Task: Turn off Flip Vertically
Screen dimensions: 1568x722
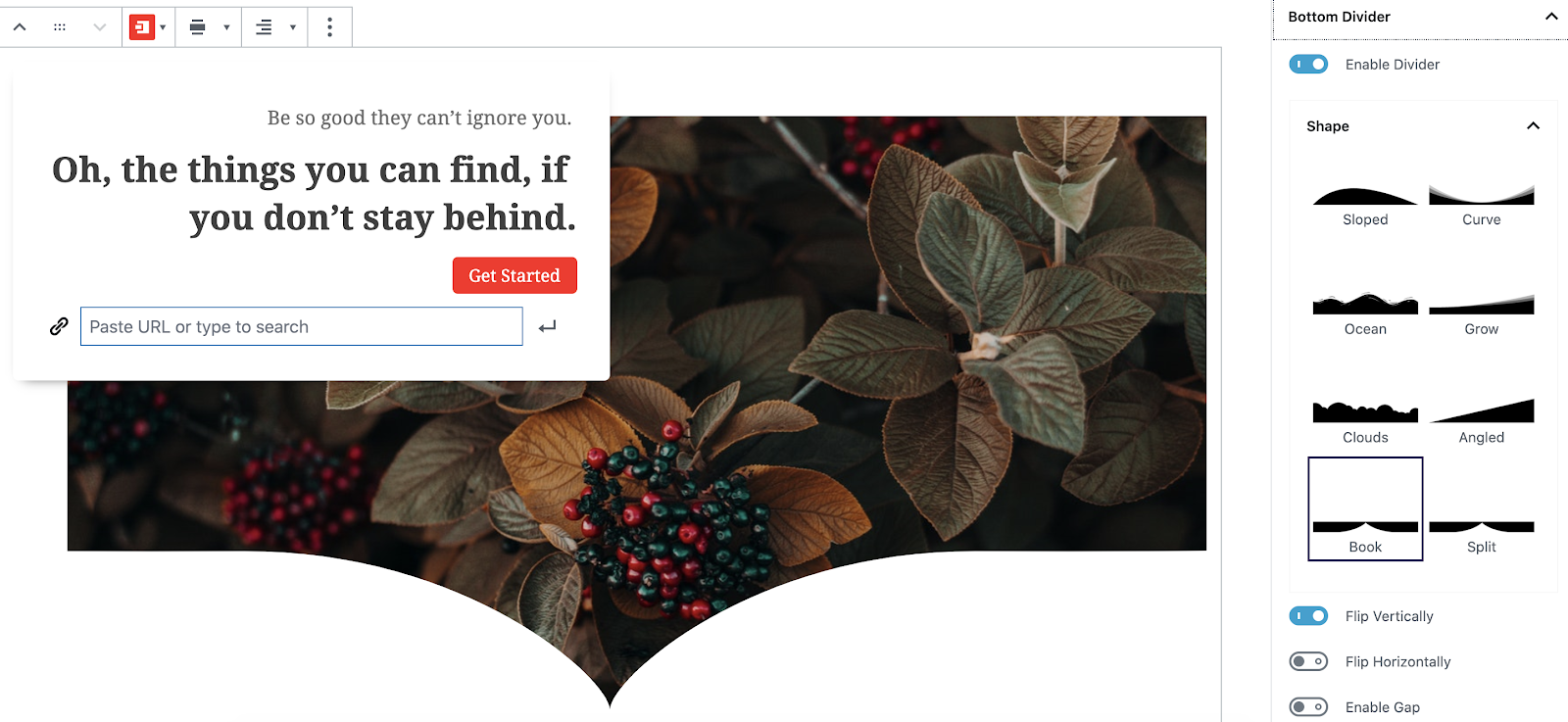Action: (x=1308, y=615)
